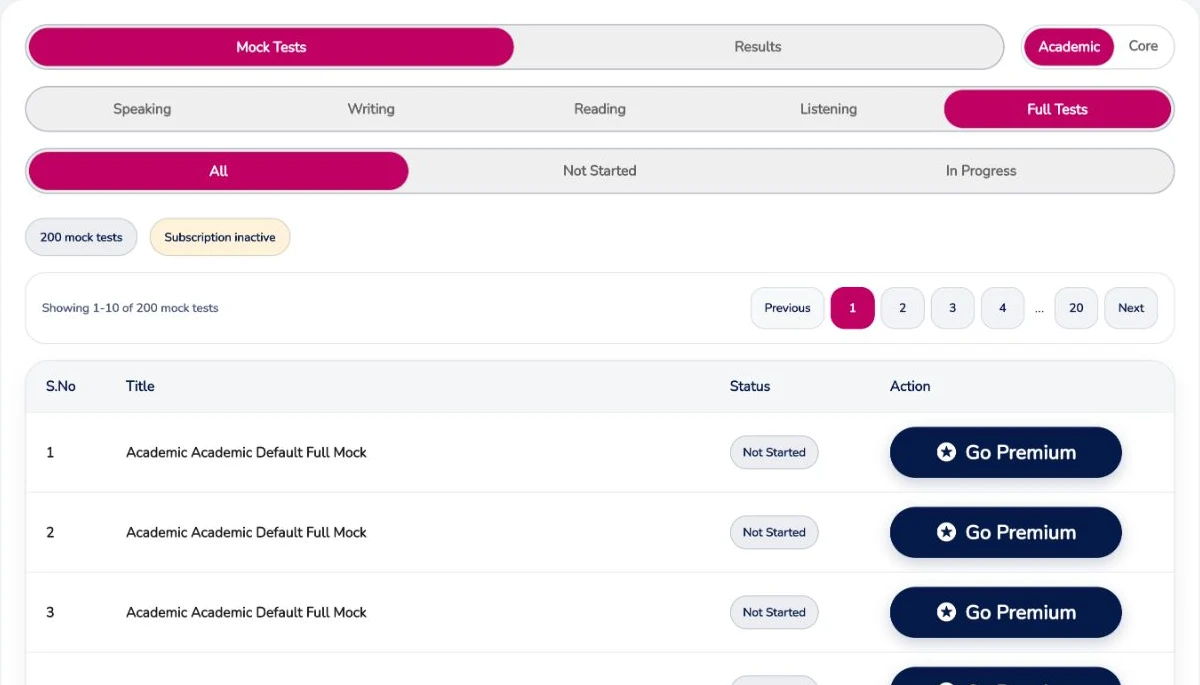Select the Academic exam type
Screen dimensions: 1200x685
(x=1069, y=47)
